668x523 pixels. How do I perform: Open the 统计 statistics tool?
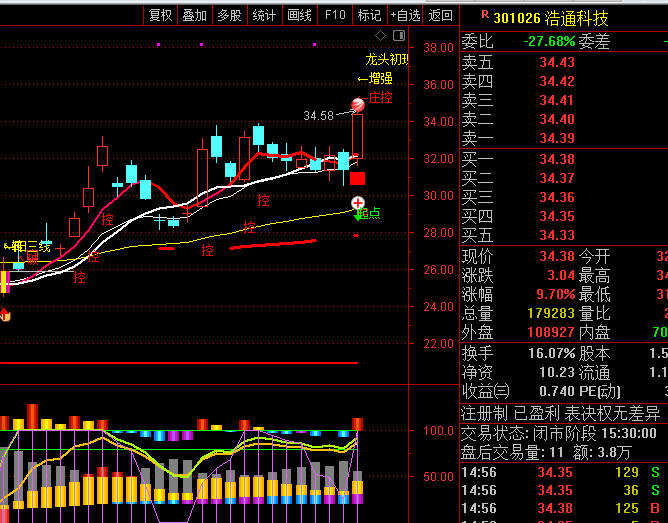tap(264, 15)
